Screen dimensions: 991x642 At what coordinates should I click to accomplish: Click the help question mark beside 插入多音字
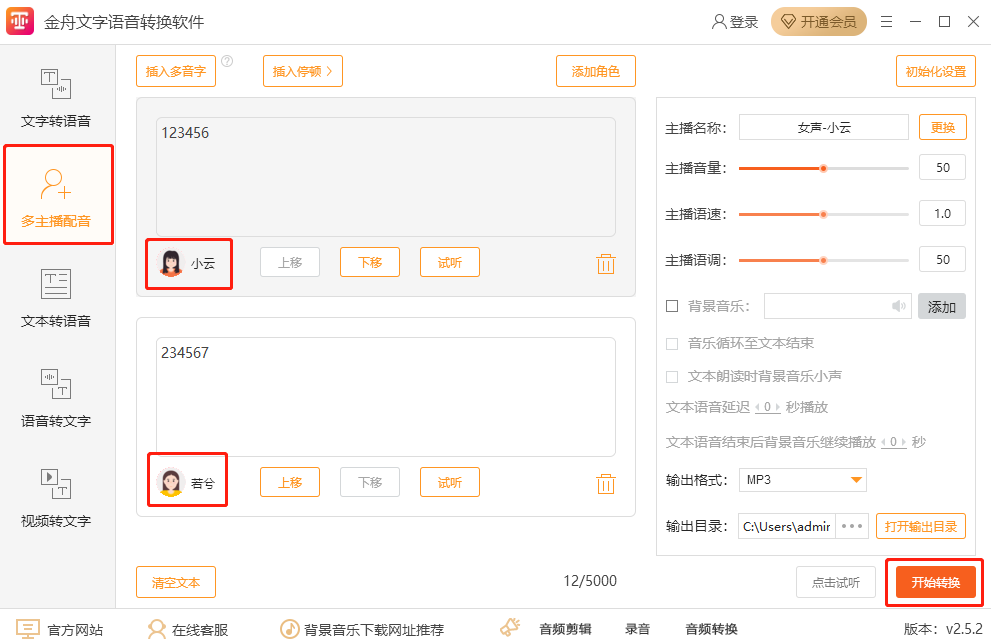click(x=227, y=61)
